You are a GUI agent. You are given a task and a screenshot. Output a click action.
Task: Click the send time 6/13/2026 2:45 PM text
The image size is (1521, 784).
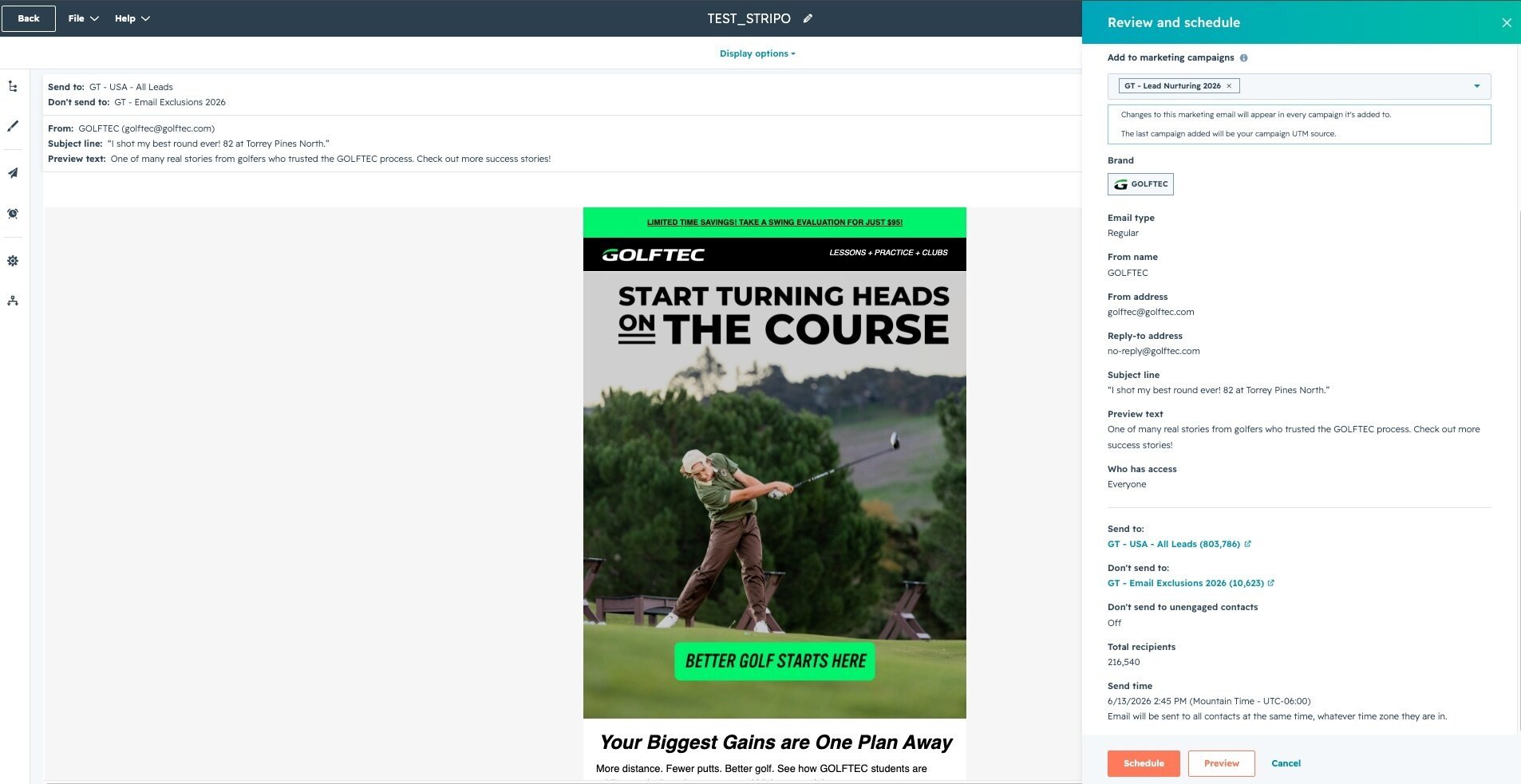pyautogui.click(x=1209, y=701)
